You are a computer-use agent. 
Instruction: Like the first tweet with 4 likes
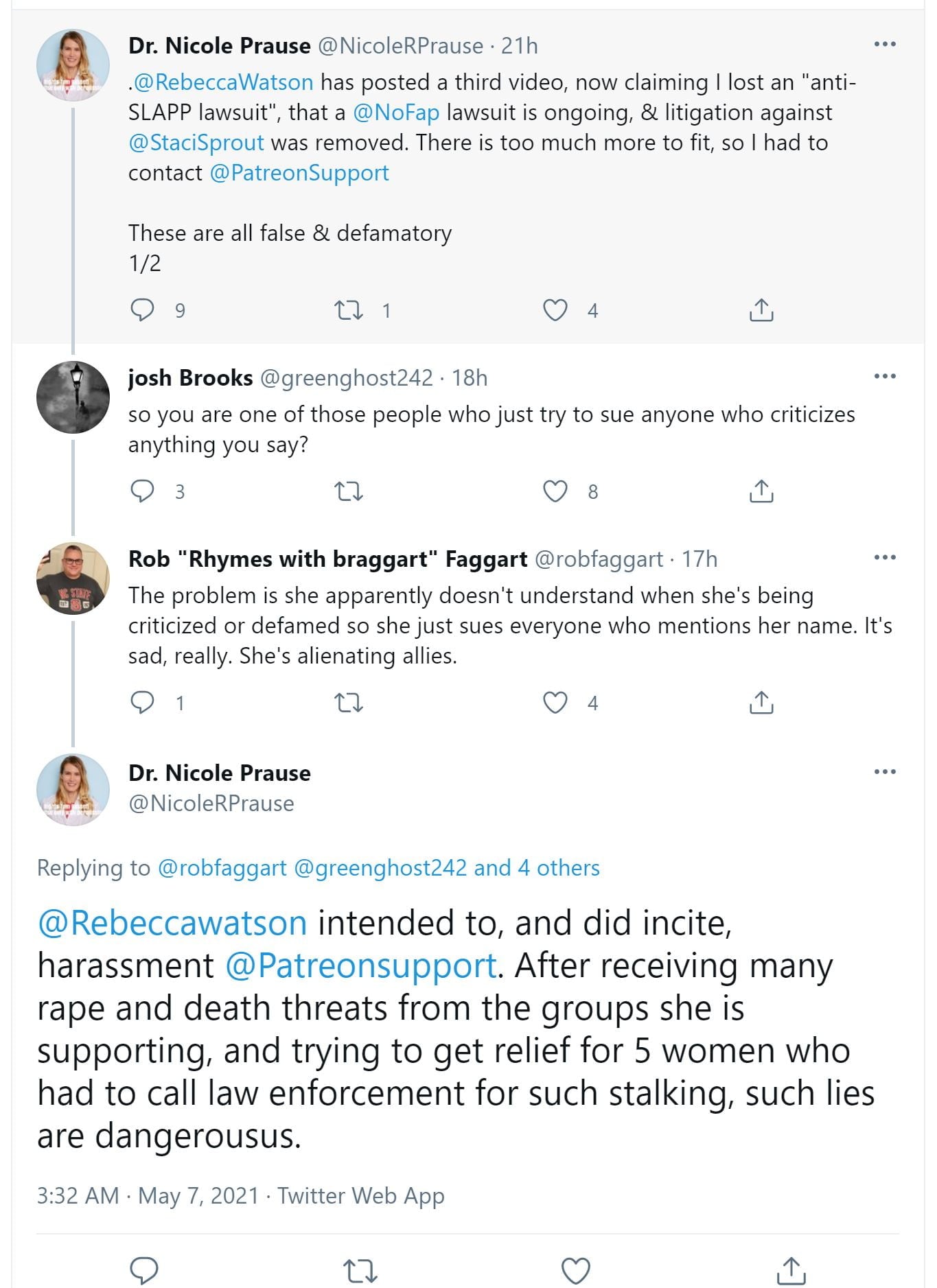click(555, 310)
